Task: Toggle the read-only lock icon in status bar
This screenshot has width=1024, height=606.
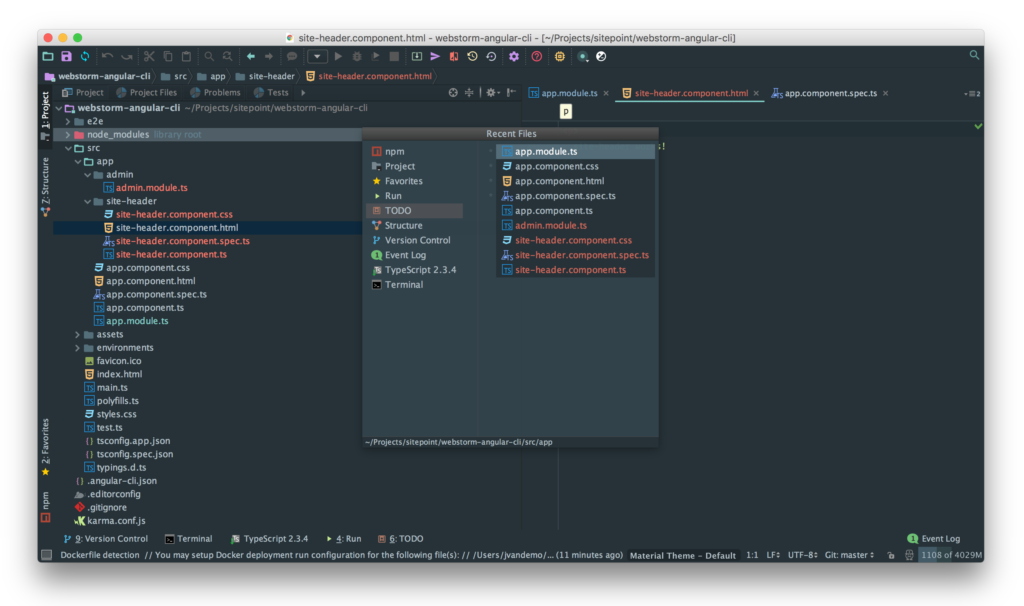Action: 890,555
